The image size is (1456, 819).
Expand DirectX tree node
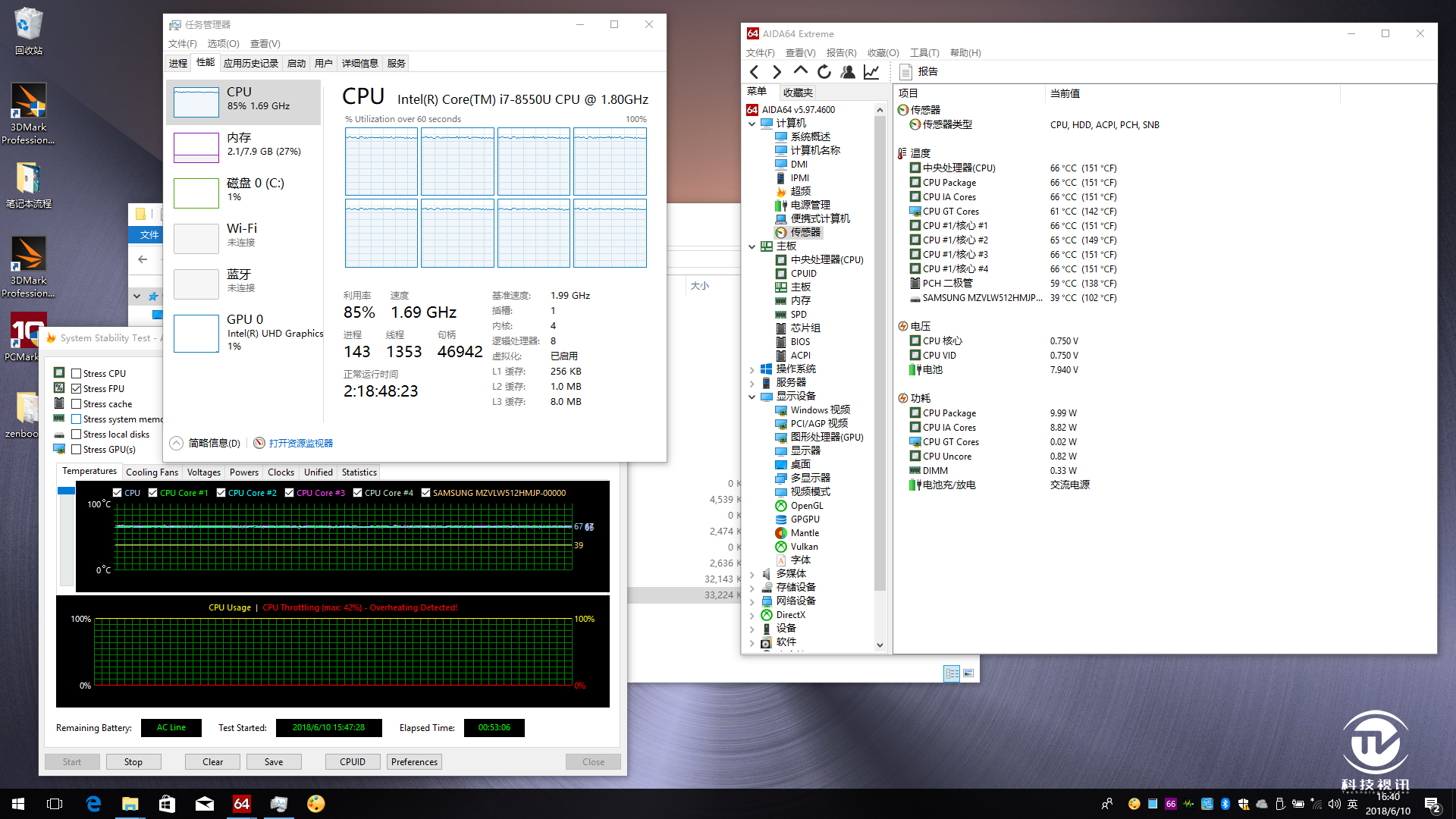tap(752, 615)
